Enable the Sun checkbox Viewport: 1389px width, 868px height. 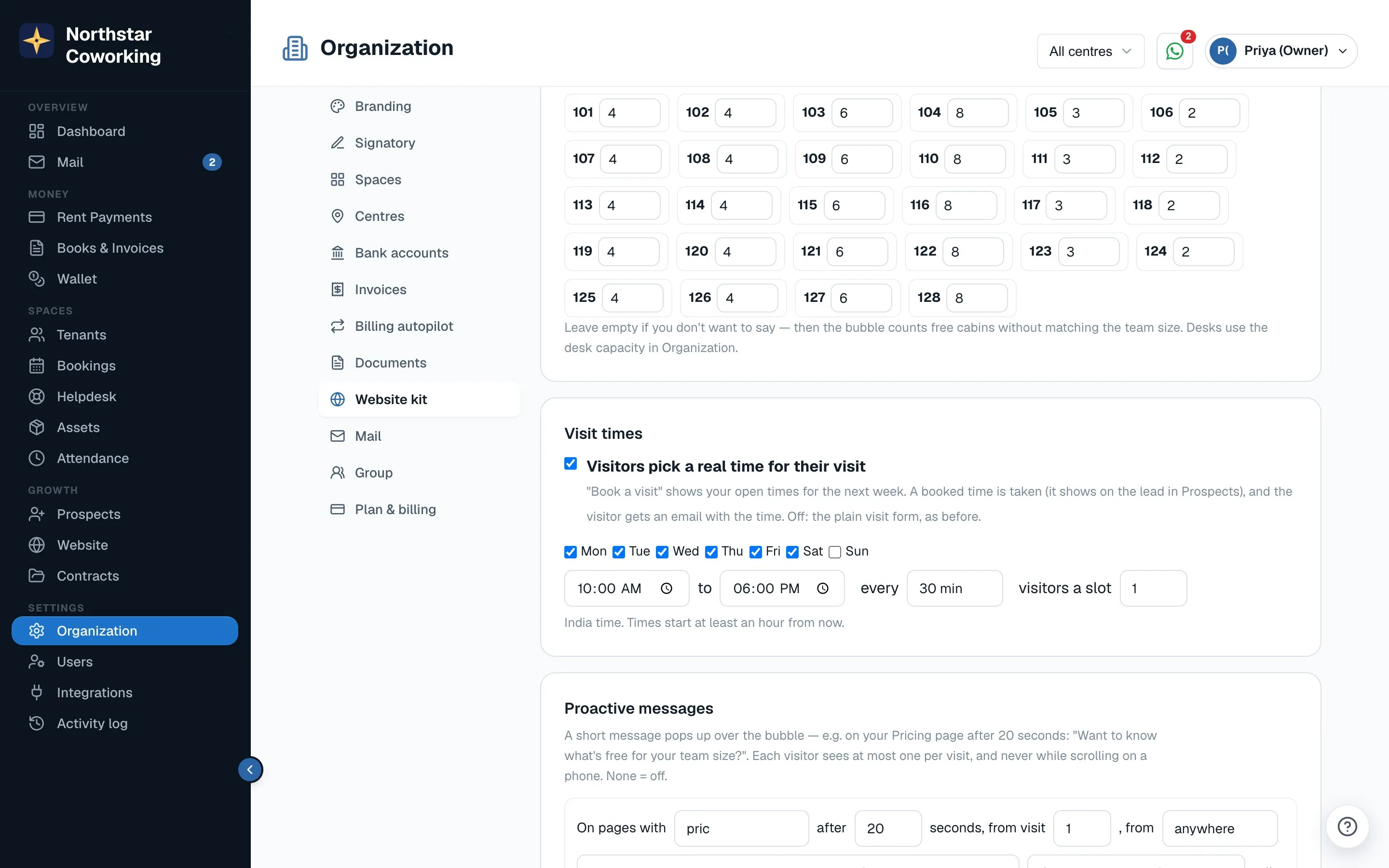tap(835, 552)
